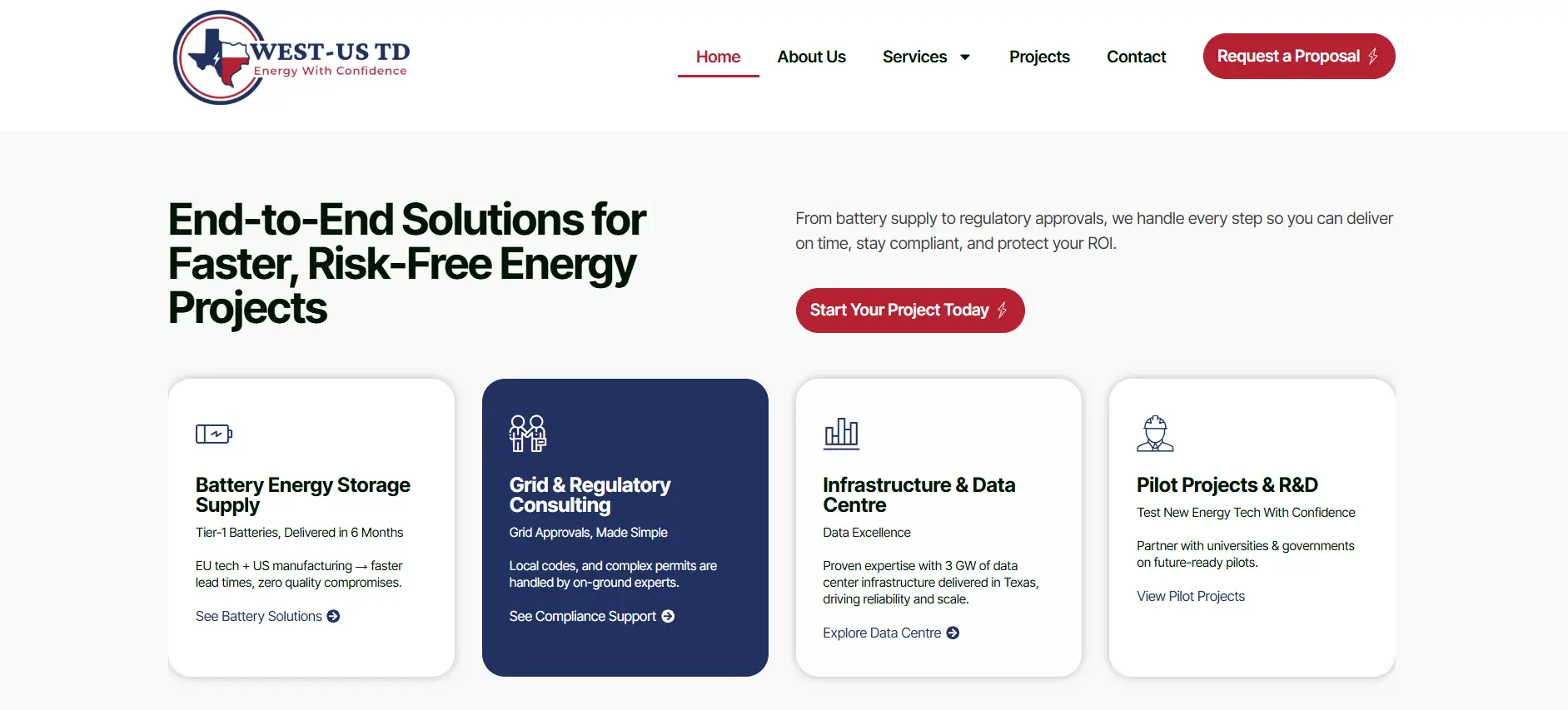Open the Home menu item

tap(718, 57)
